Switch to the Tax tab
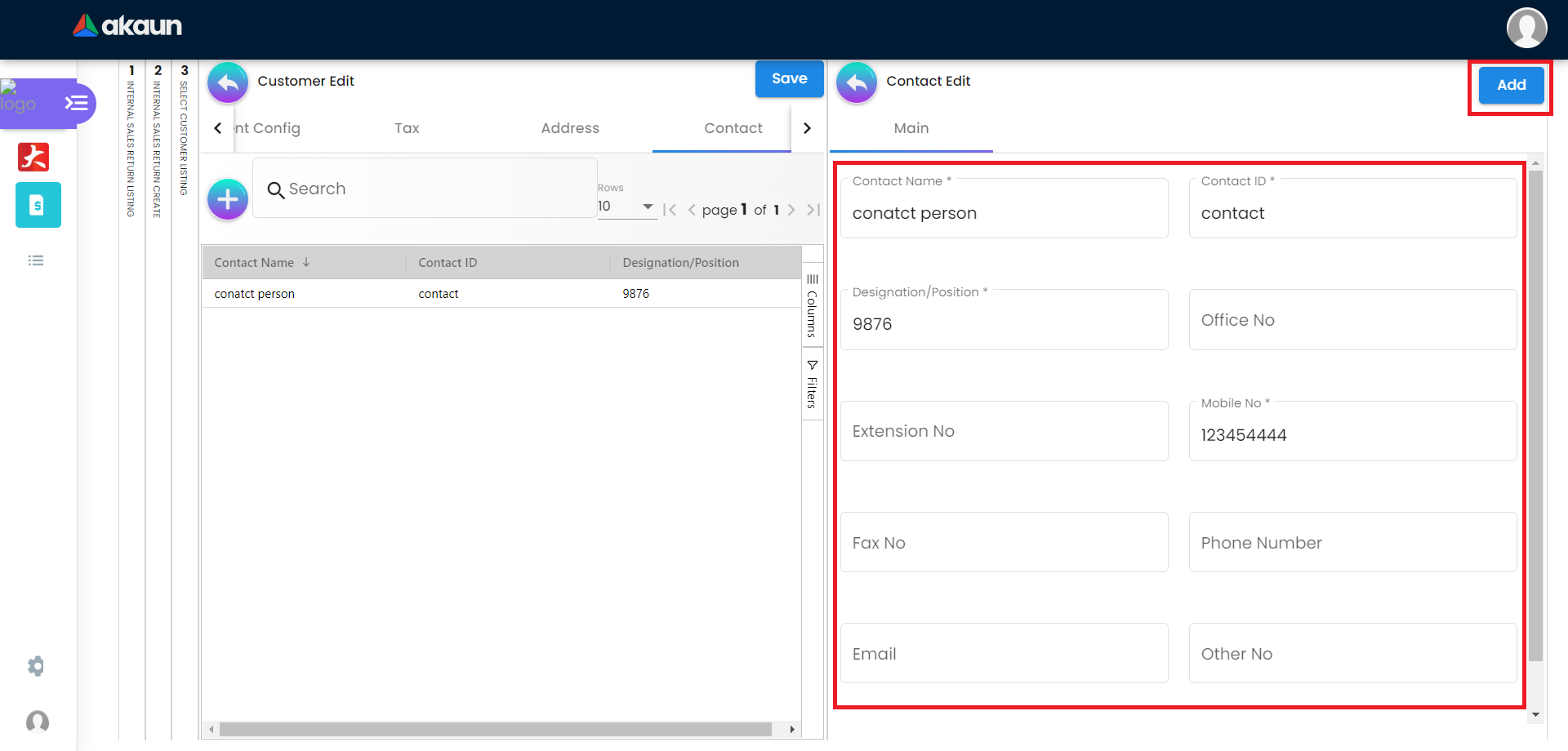The height and width of the screenshot is (751, 1568). pos(407,128)
